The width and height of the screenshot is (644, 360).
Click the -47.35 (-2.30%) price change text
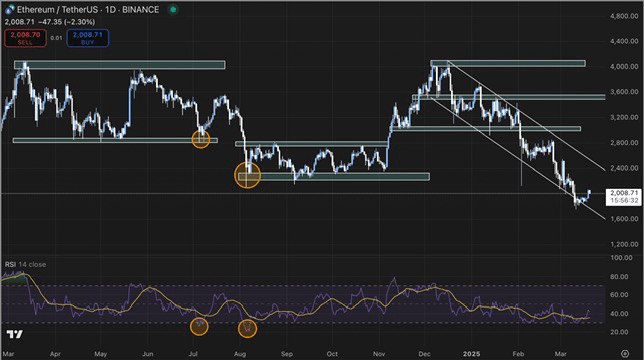point(69,22)
